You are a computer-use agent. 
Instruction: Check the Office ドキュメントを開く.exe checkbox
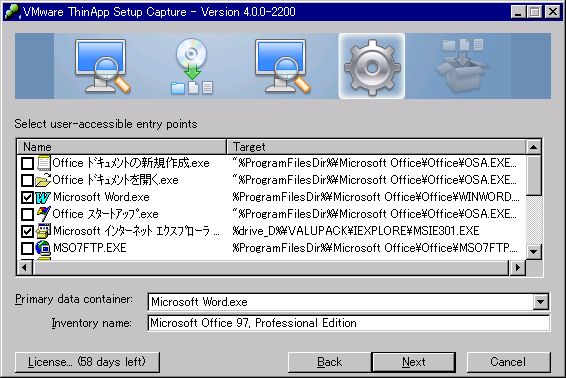[27, 180]
